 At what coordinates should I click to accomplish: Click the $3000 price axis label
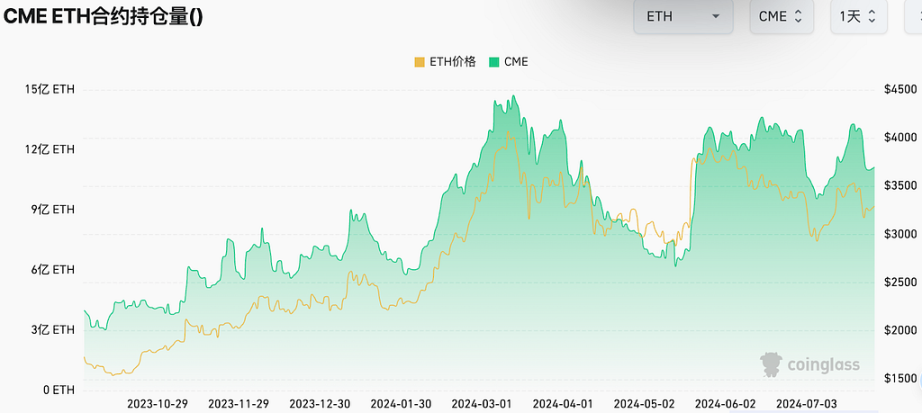(900, 234)
